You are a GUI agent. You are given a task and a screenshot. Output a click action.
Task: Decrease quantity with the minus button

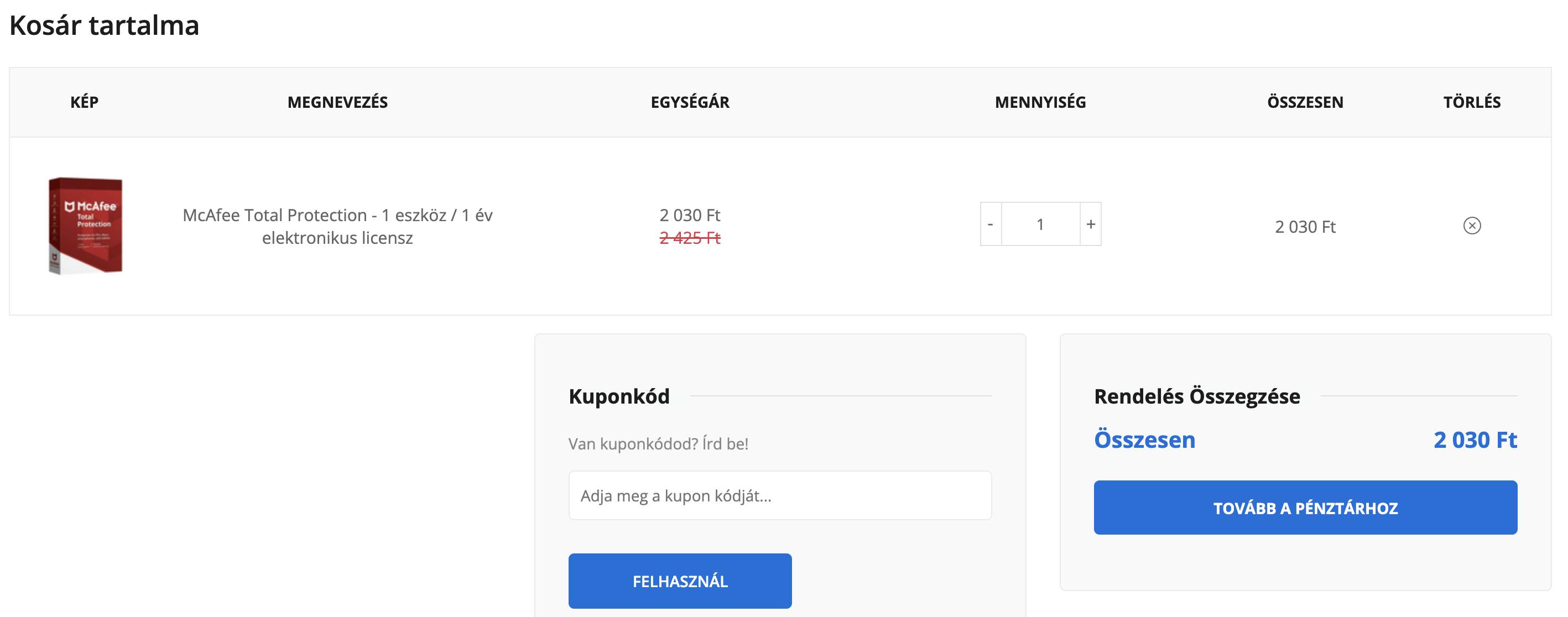(991, 224)
